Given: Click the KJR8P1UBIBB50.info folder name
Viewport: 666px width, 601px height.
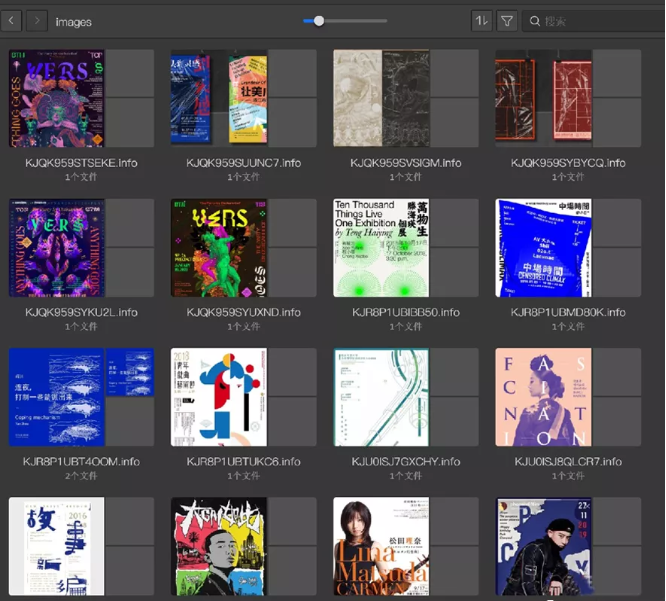Looking at the screenshot, I should click(x=406, y=313).
